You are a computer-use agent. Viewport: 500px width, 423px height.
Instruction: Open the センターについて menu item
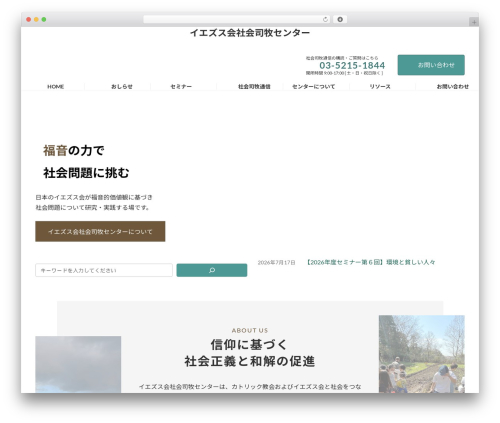(x=313, y=87)
